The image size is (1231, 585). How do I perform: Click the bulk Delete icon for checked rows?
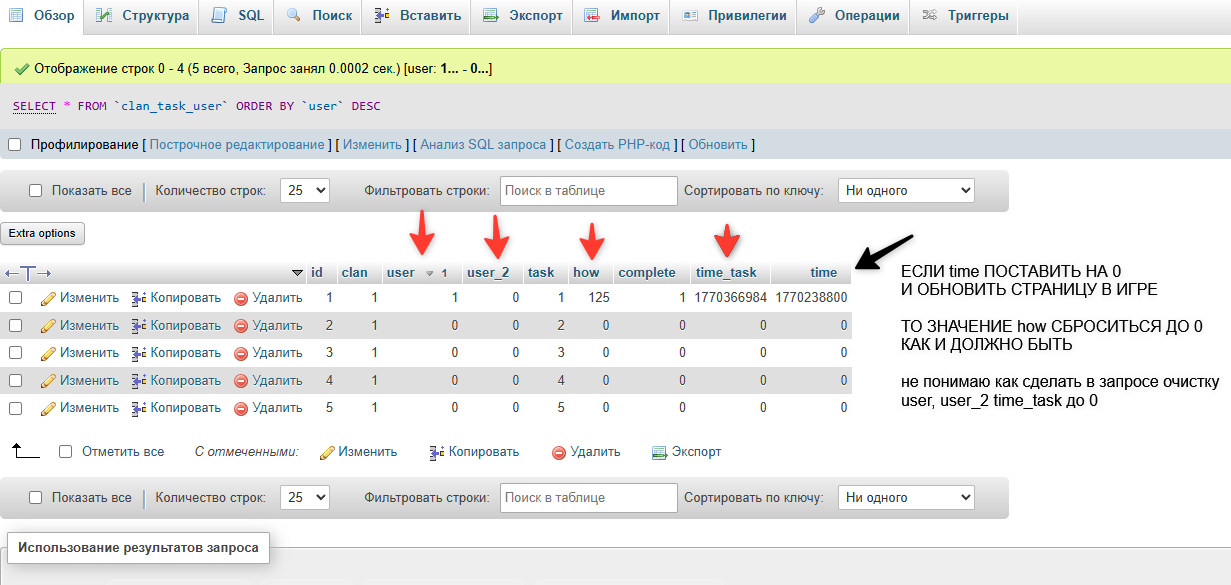point(559,452)
